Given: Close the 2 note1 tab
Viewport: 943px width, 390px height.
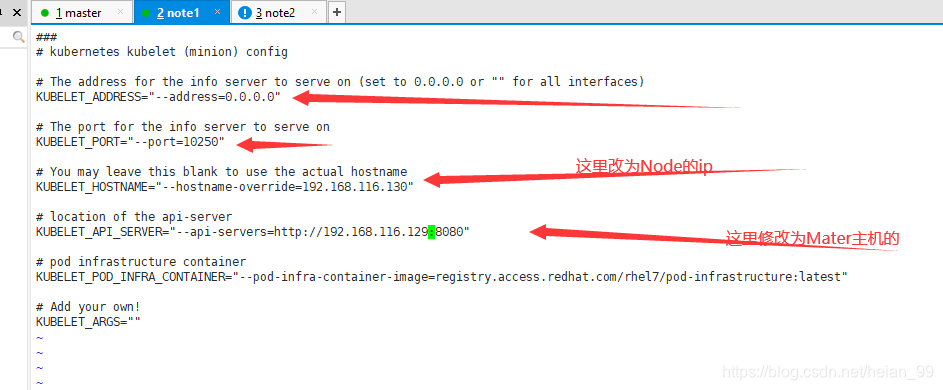Looking at the screenshot, I should (217, 12).
